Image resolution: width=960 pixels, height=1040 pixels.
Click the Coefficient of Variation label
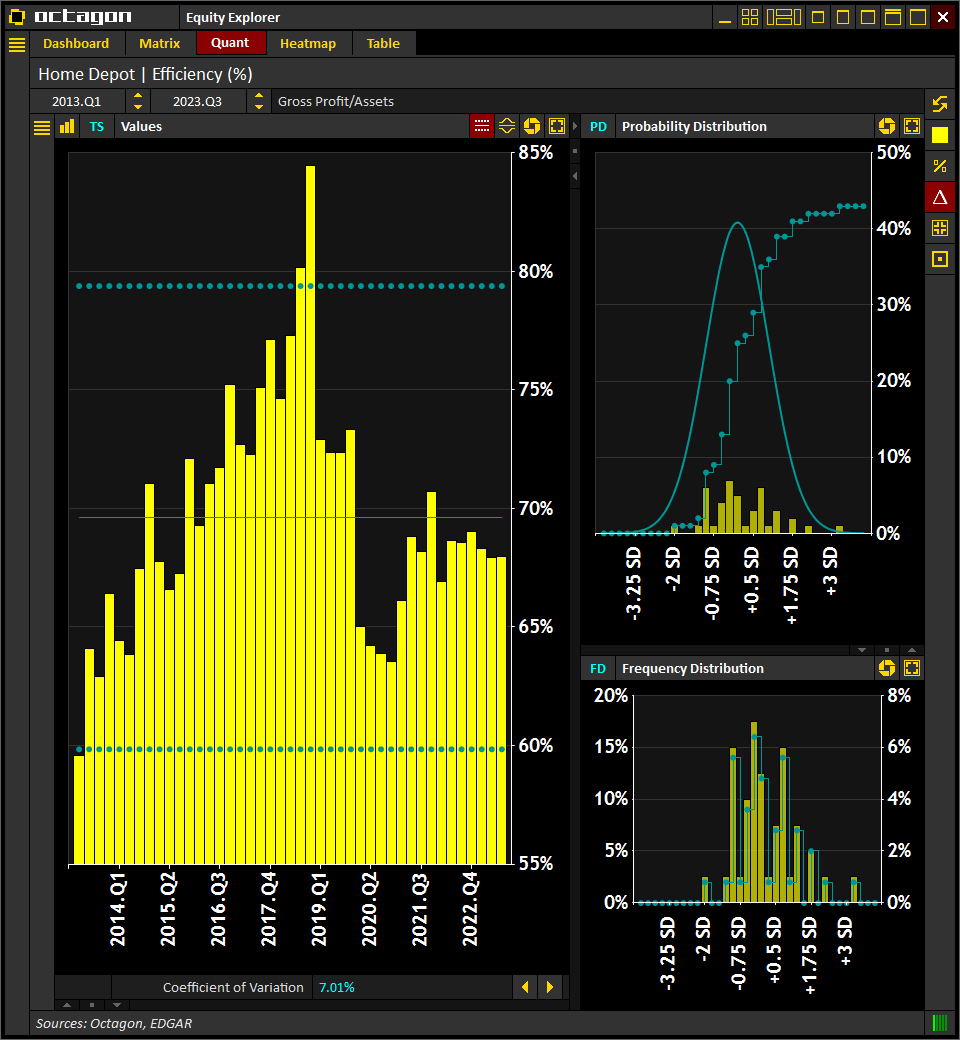coord(233,988)
